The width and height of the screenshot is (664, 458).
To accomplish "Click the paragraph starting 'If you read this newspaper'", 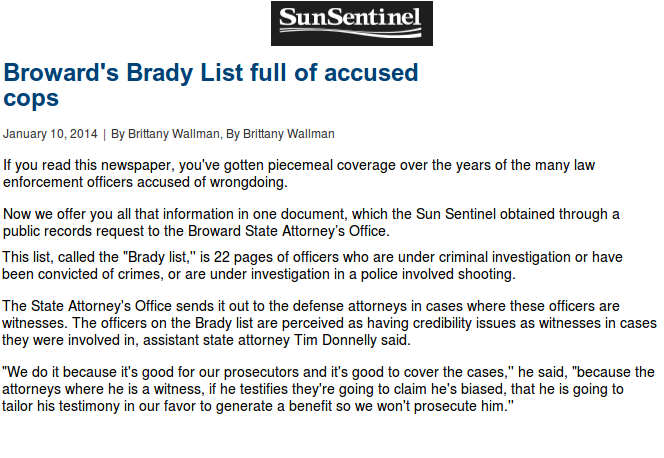I will [x=299, y=174].
